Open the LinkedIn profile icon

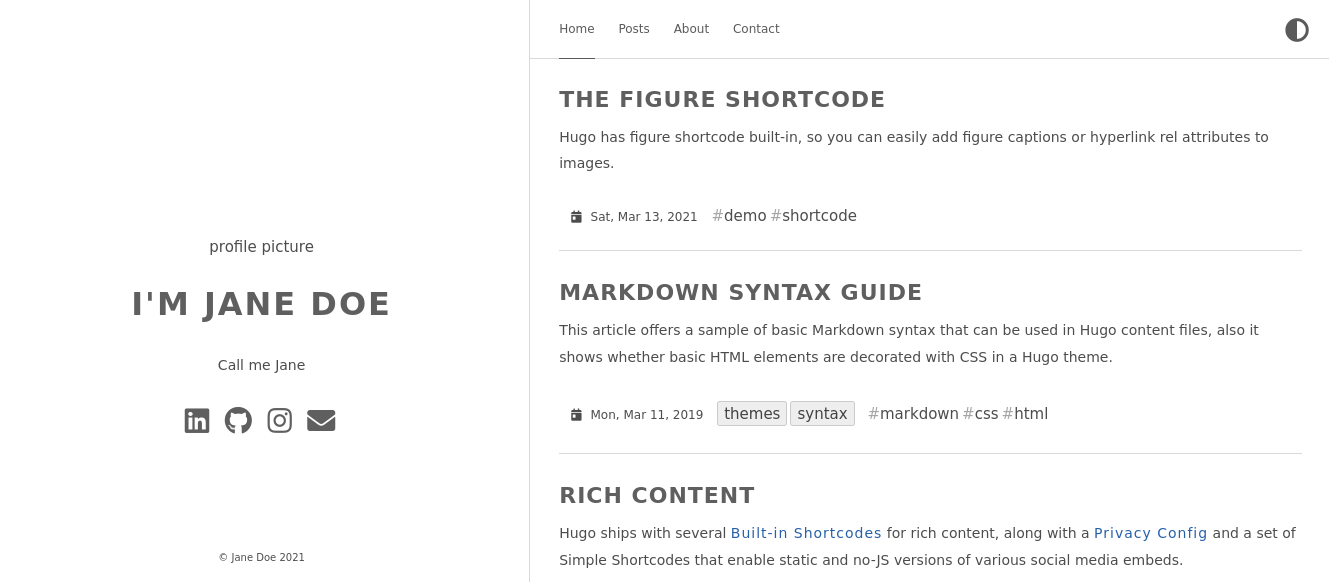pyautogui.click(x=197, y=421)
